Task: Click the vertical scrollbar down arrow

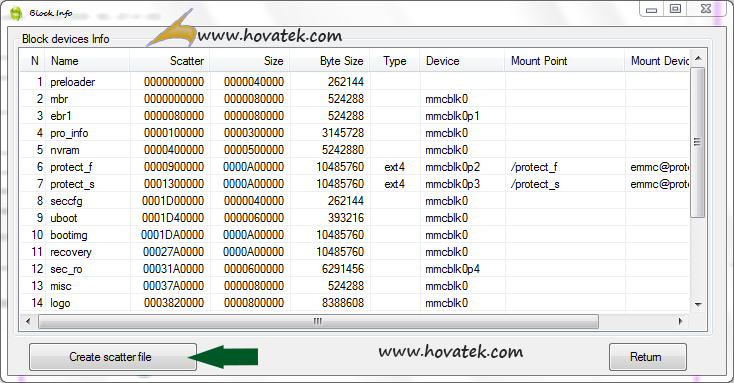Action: tap(698, 304)
